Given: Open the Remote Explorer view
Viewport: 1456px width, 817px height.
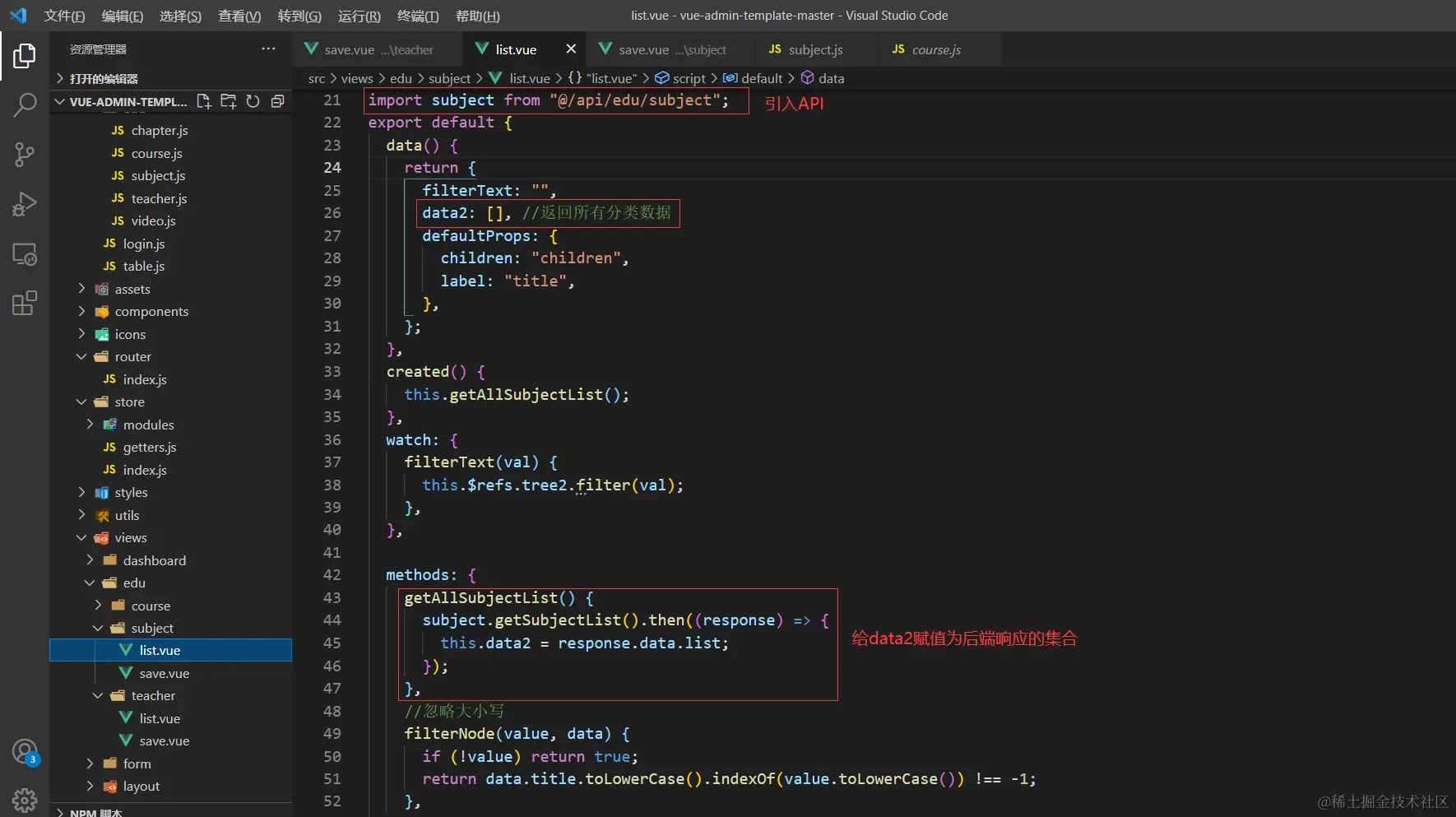Looking at the screenshot, I should [x=25, y=254].
